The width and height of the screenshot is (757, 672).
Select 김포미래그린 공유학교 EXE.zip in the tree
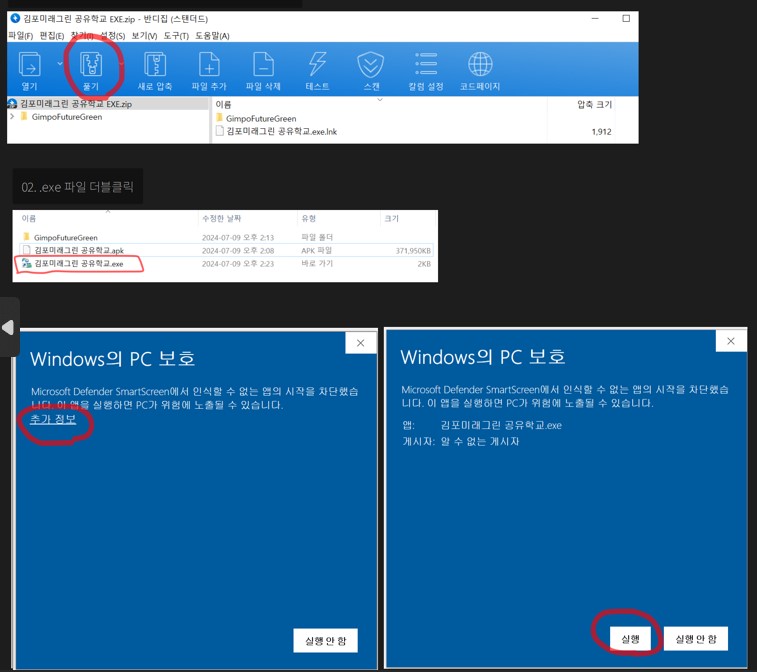75,104
